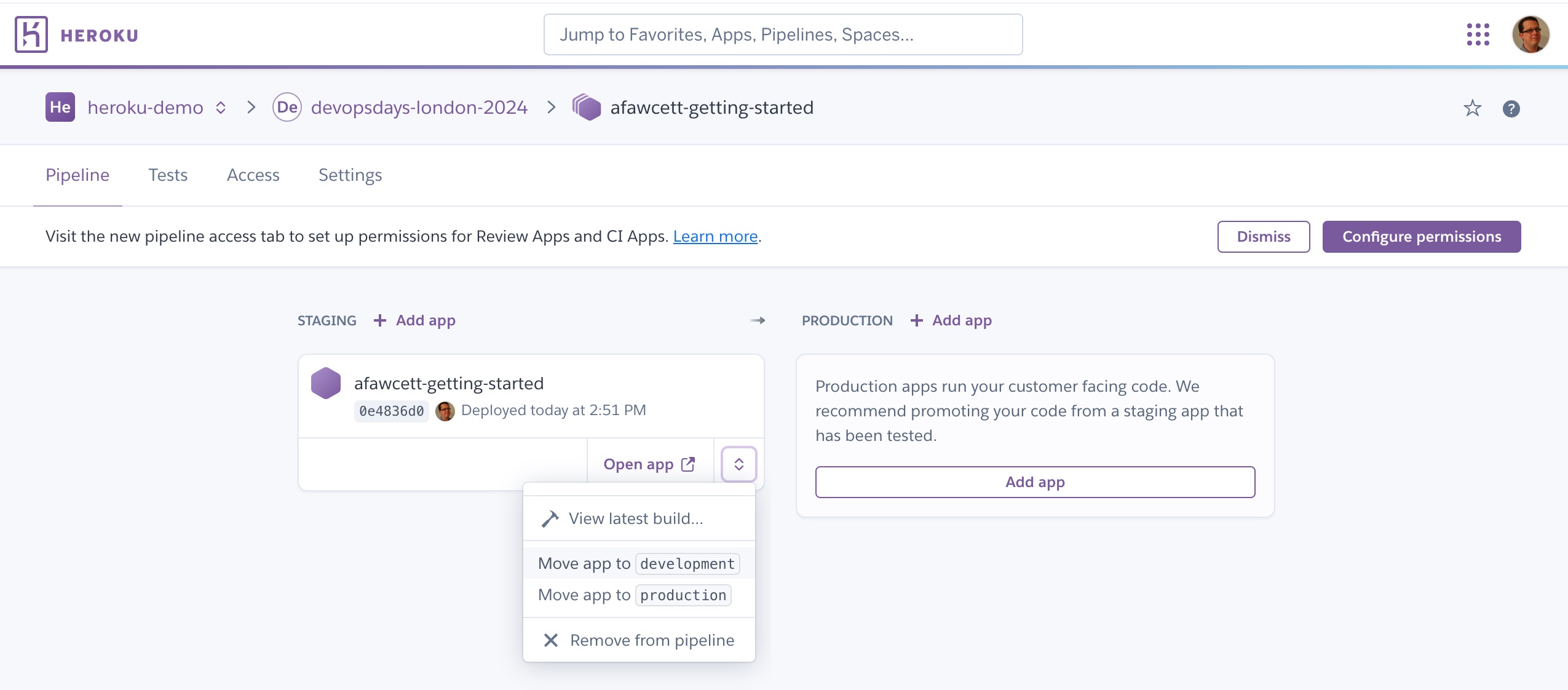Switch to the Pipeline tab
Image resolution: width=1568 pixels, height=690 pixels.
[x=77, y=175]
